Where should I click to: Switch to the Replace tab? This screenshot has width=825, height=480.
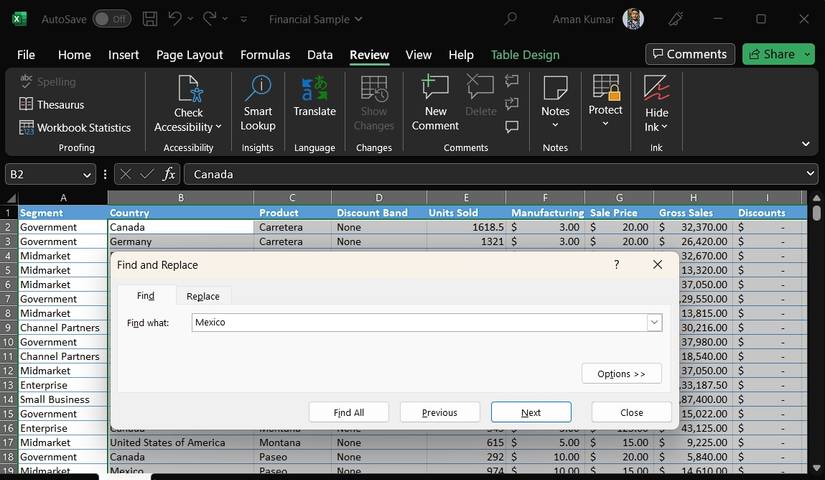tap(203, 296)
